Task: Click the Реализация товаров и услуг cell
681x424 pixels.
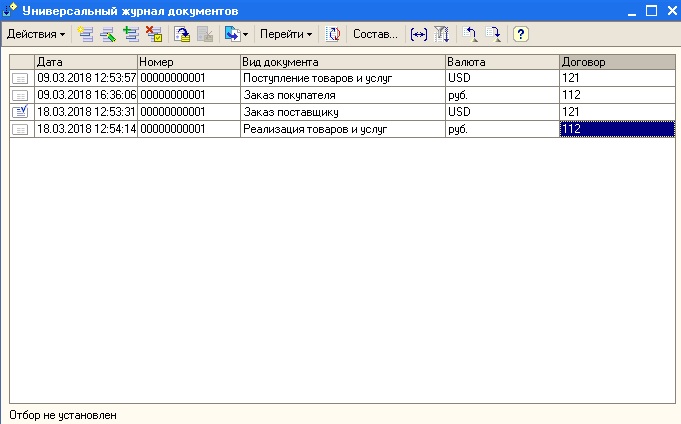Action: [x=342, y=129]
